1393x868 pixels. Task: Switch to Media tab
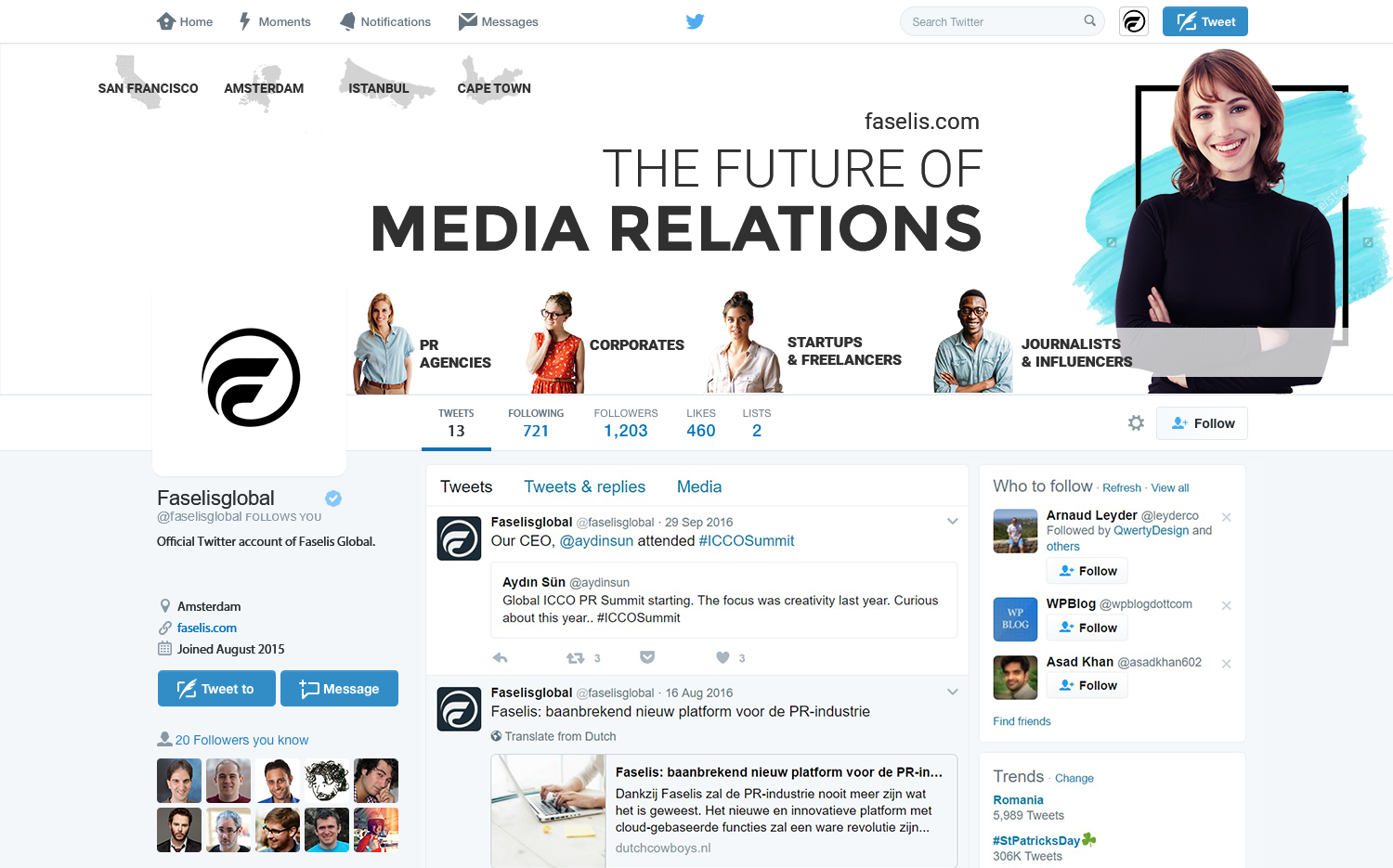(699, 486)
